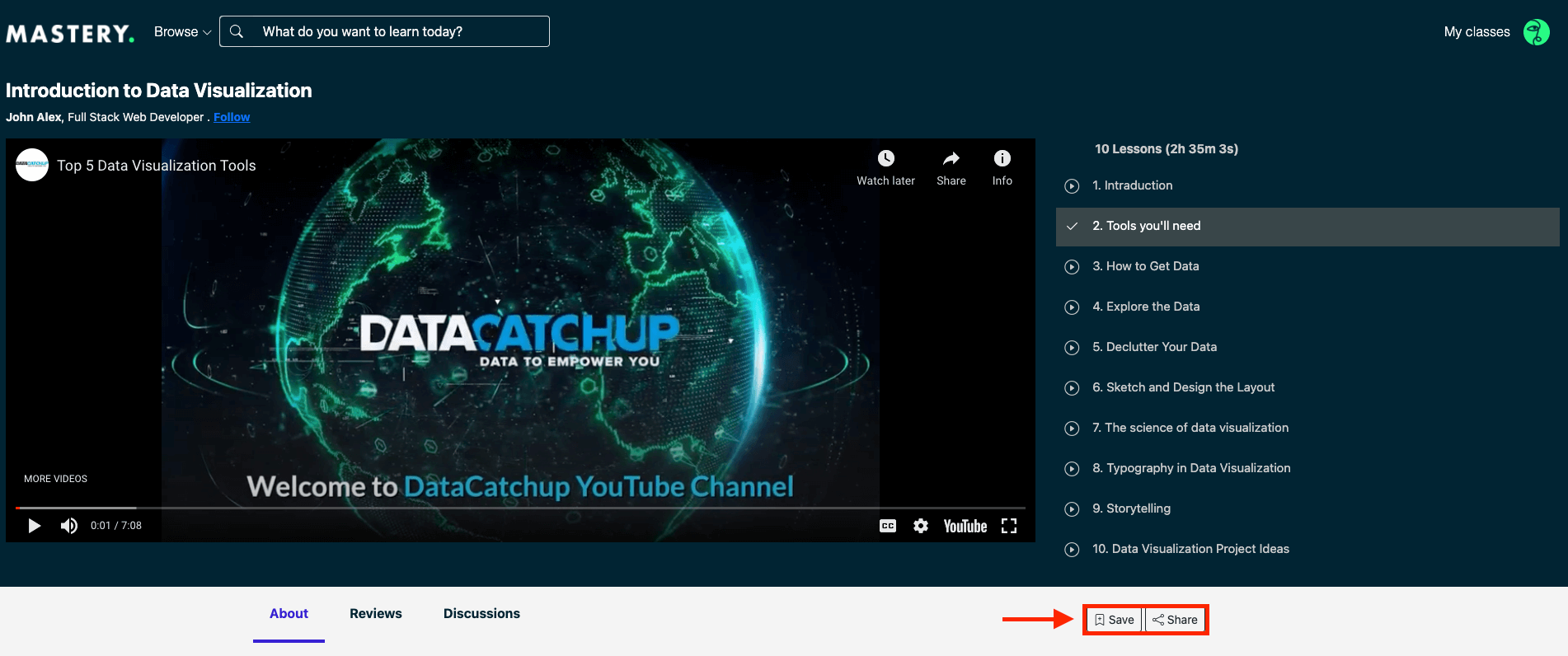
Task: Switch to the Reviews tab
Action: tap(376, 613)
